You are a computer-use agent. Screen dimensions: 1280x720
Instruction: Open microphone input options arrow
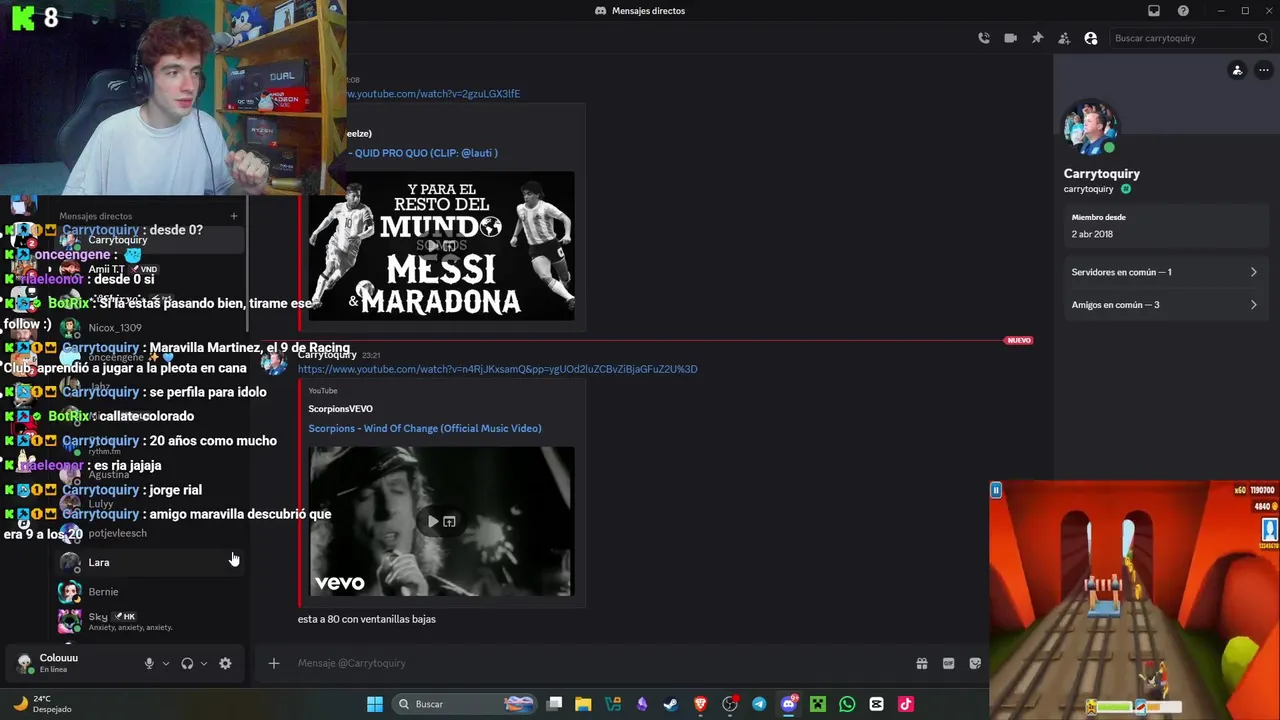166,663
